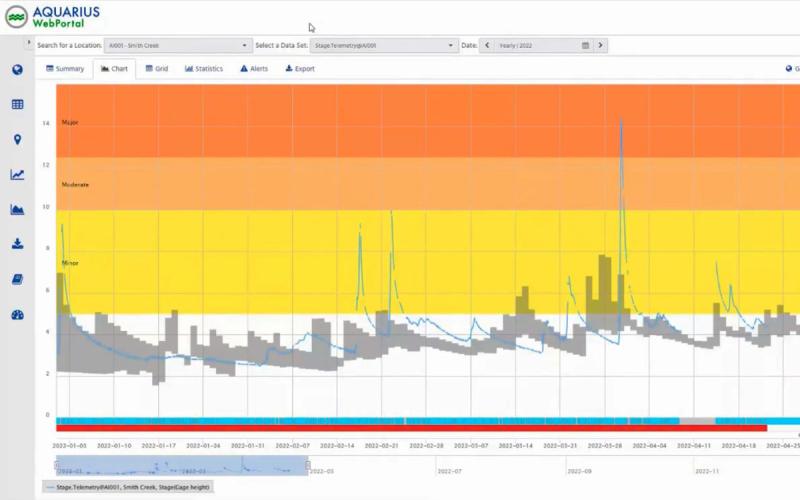The width and height of the screenshot is (800, 500).
Task: Switch to the Alerts tab
Action: (254, 69)
